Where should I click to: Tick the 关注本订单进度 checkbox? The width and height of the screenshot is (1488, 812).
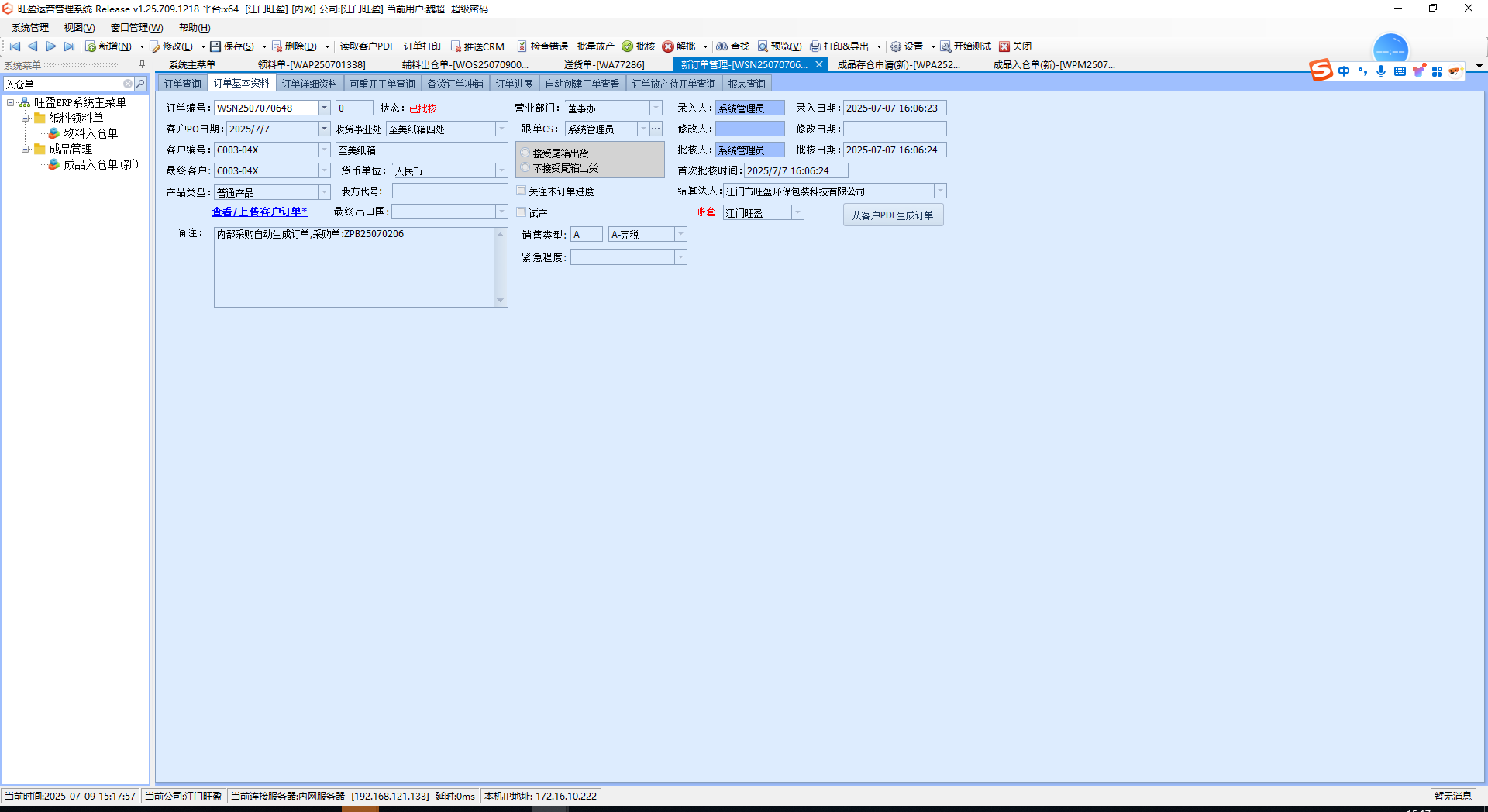[x=522, y=191]
